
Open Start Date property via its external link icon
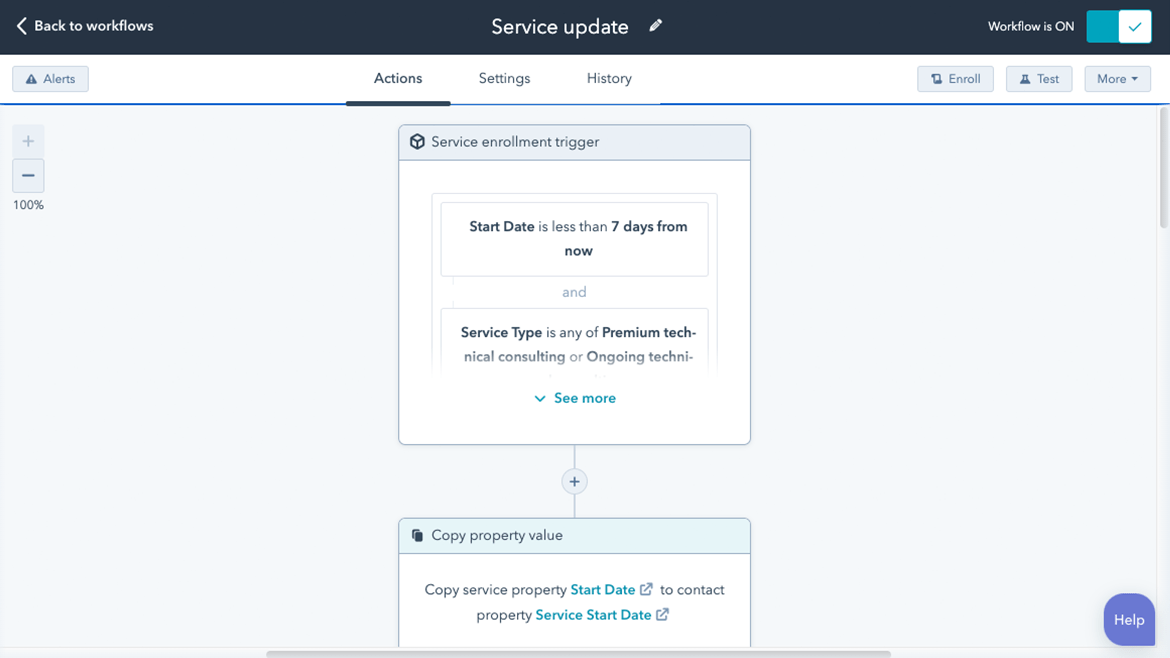point(646,589)
